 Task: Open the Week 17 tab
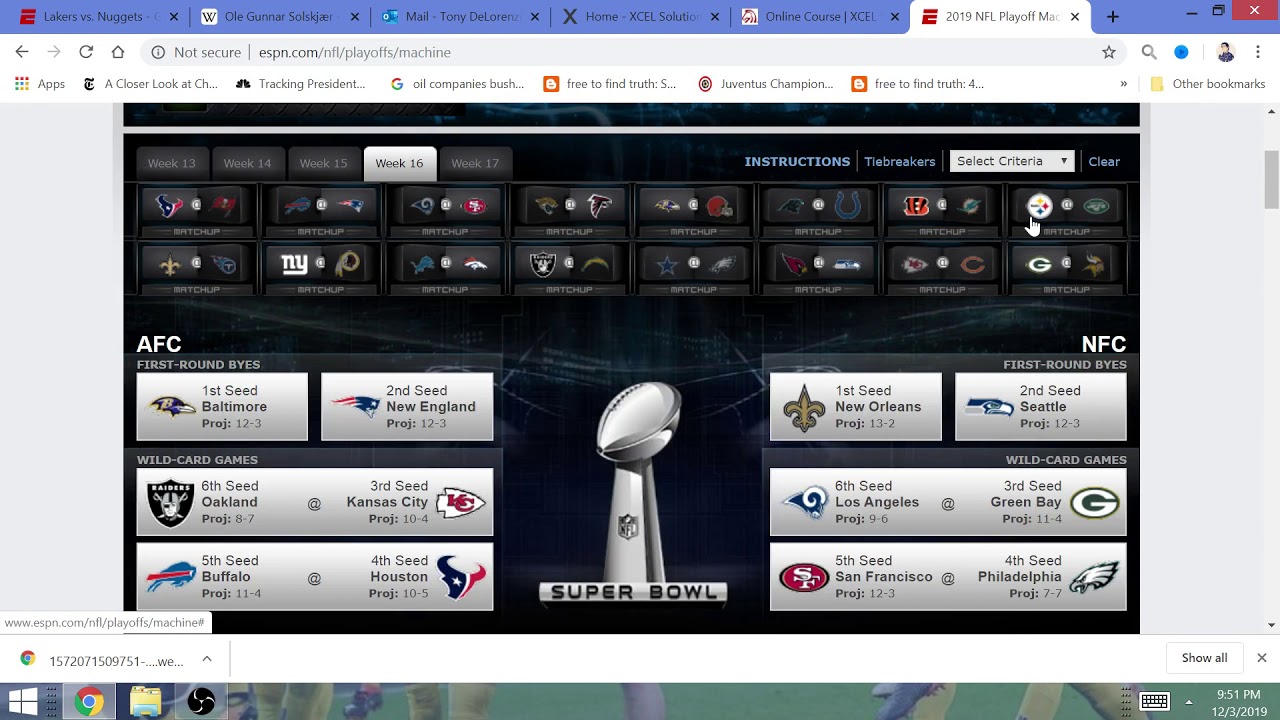click(x=475, y=163)
